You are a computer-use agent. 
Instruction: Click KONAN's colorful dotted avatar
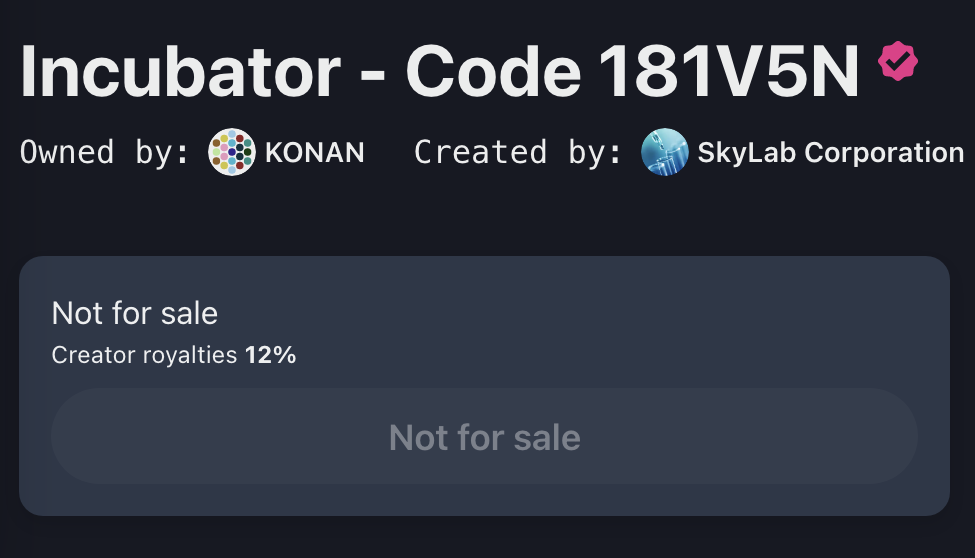[232, 153]
